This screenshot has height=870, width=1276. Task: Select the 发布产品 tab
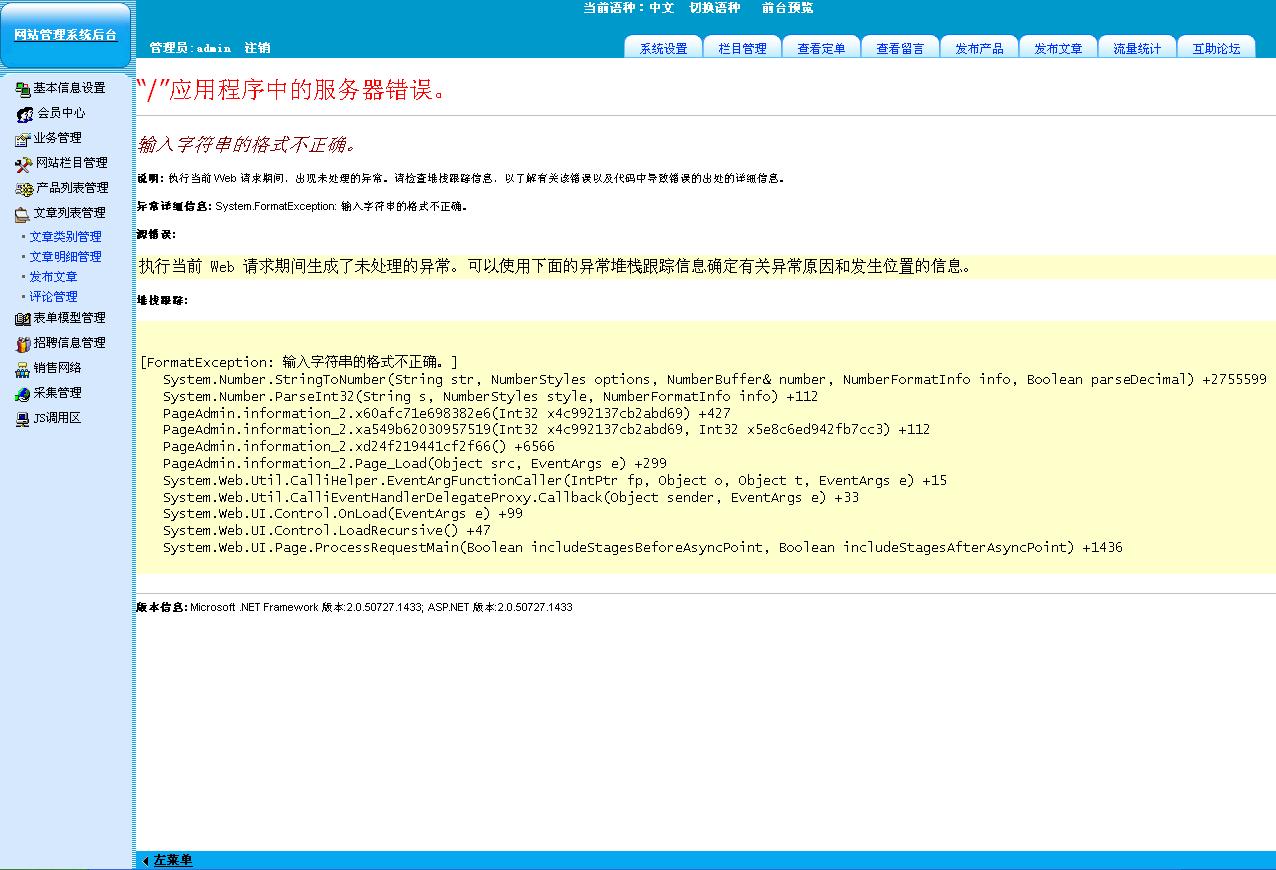coord(979,48)
